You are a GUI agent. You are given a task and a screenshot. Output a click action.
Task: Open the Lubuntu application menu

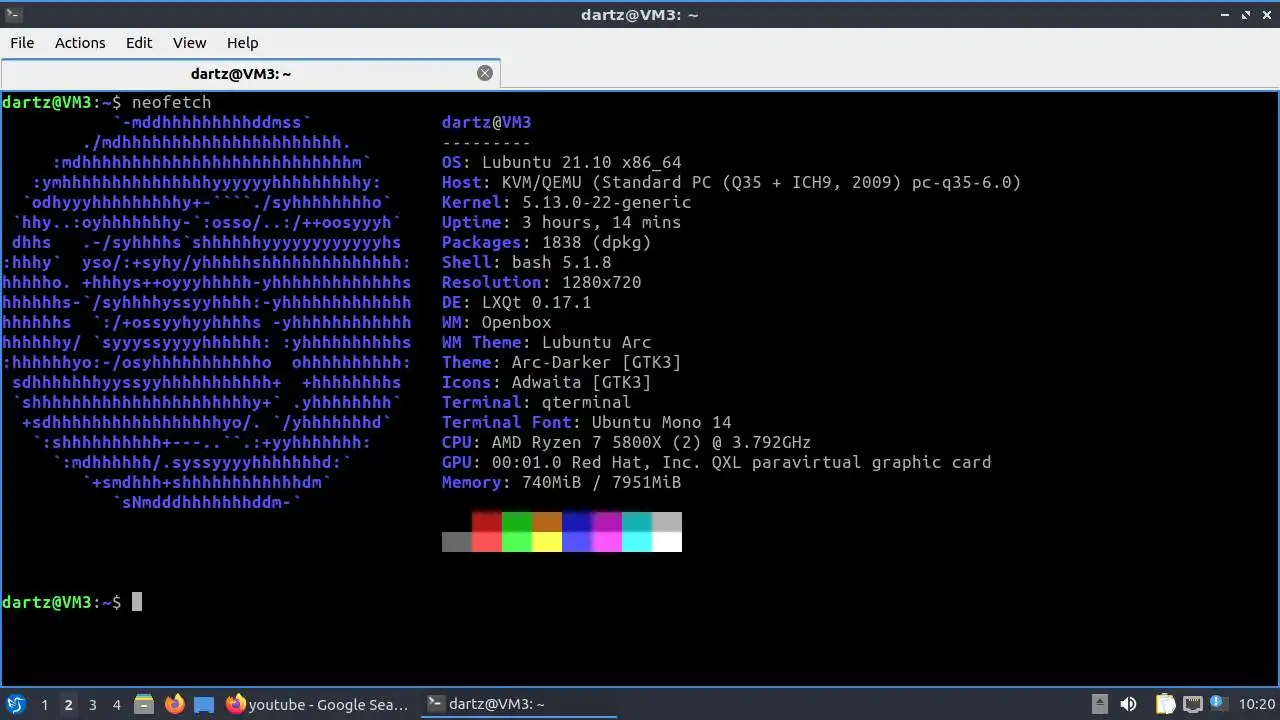point(15,704)
